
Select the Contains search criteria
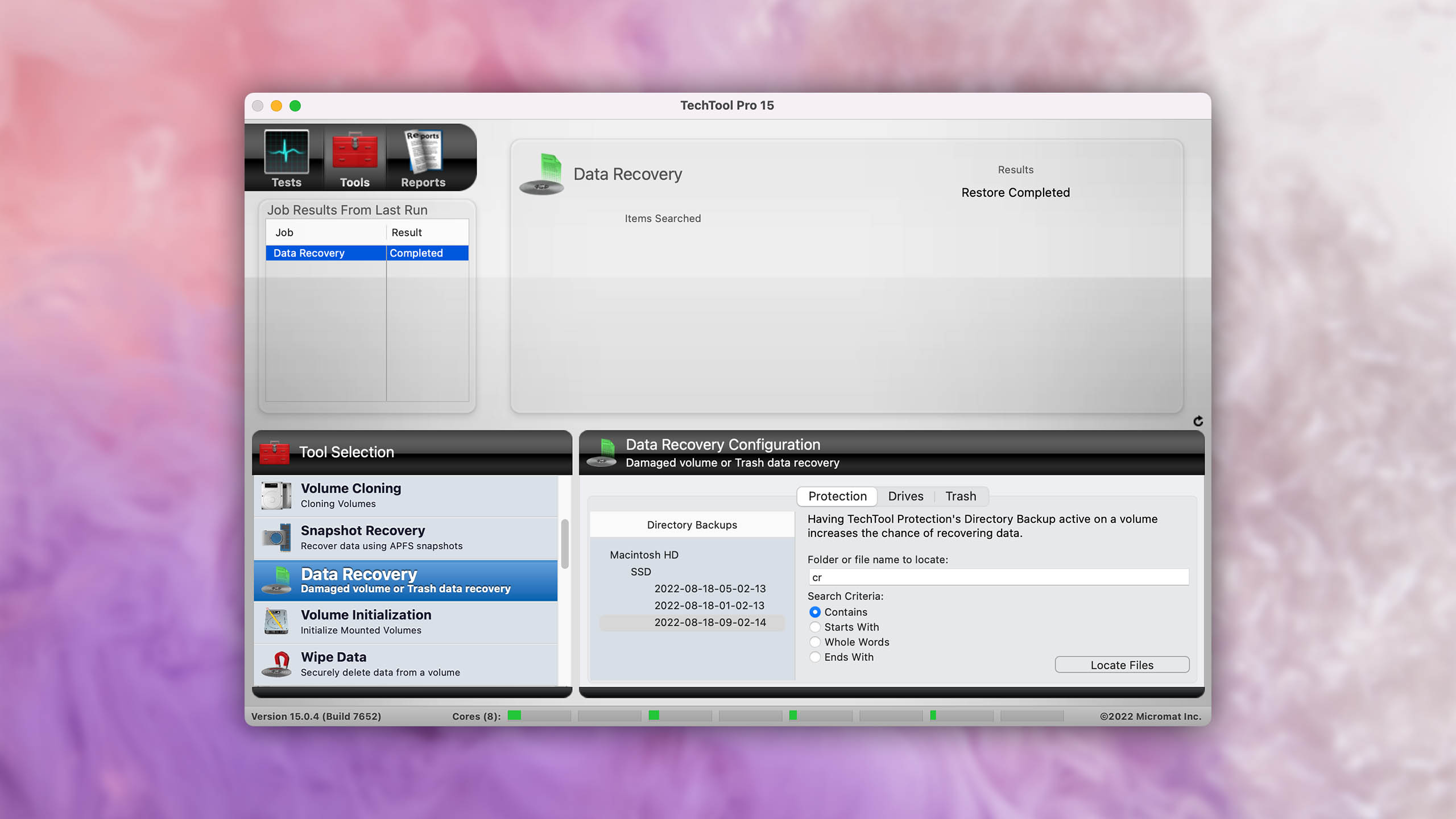point(815,612)
